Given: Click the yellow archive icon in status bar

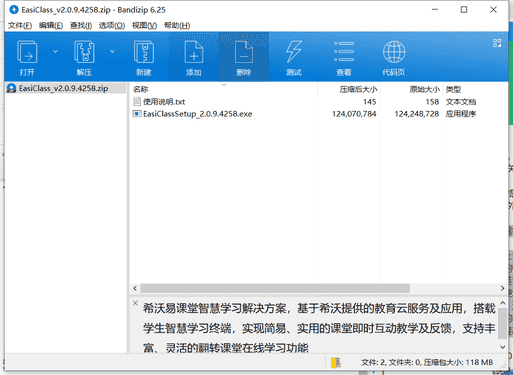Looking at the screenshot, I should [x=336, y=362].
